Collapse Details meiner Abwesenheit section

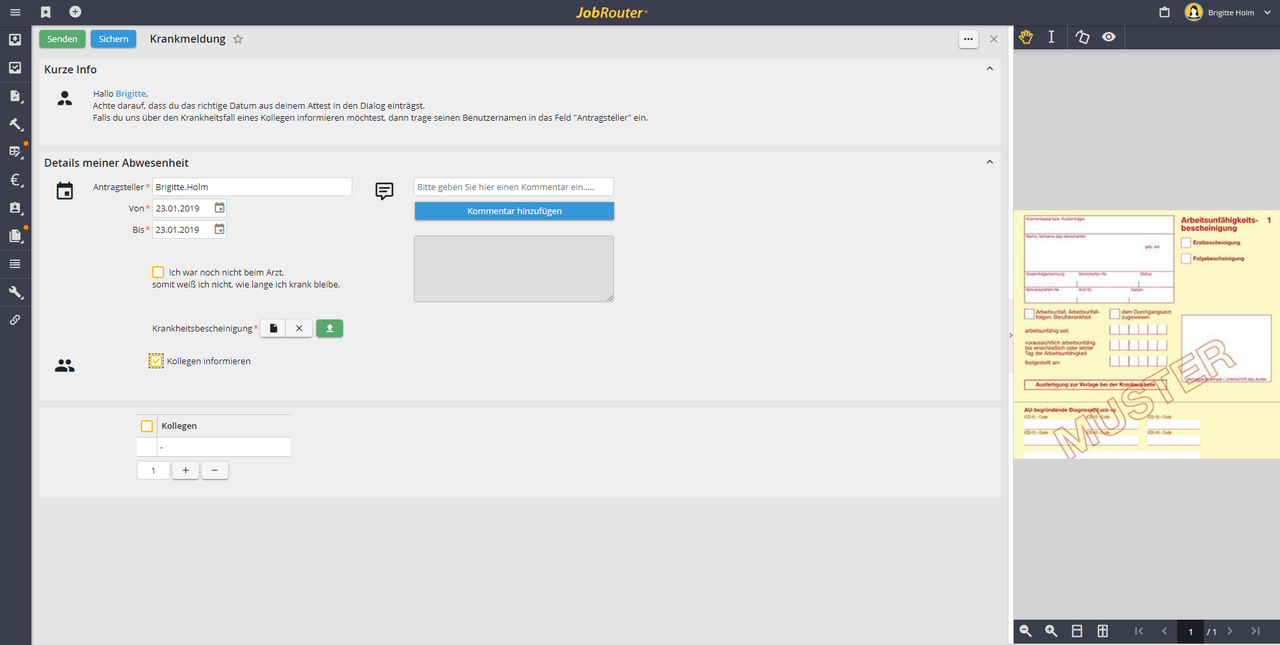pos(990,162)
